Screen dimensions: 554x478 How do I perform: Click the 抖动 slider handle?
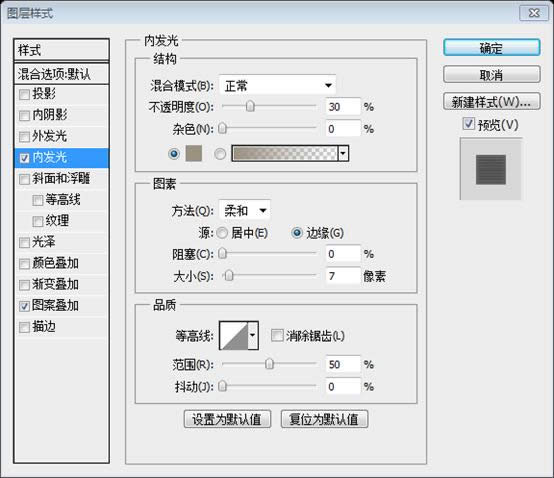[222, 386]
